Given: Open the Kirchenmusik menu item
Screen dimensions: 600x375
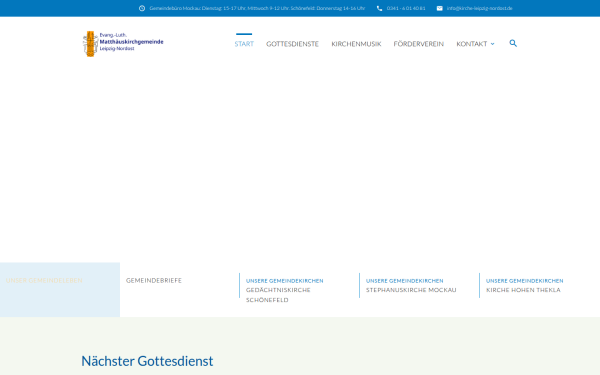Looking at the screenshot, I should 356,44.
